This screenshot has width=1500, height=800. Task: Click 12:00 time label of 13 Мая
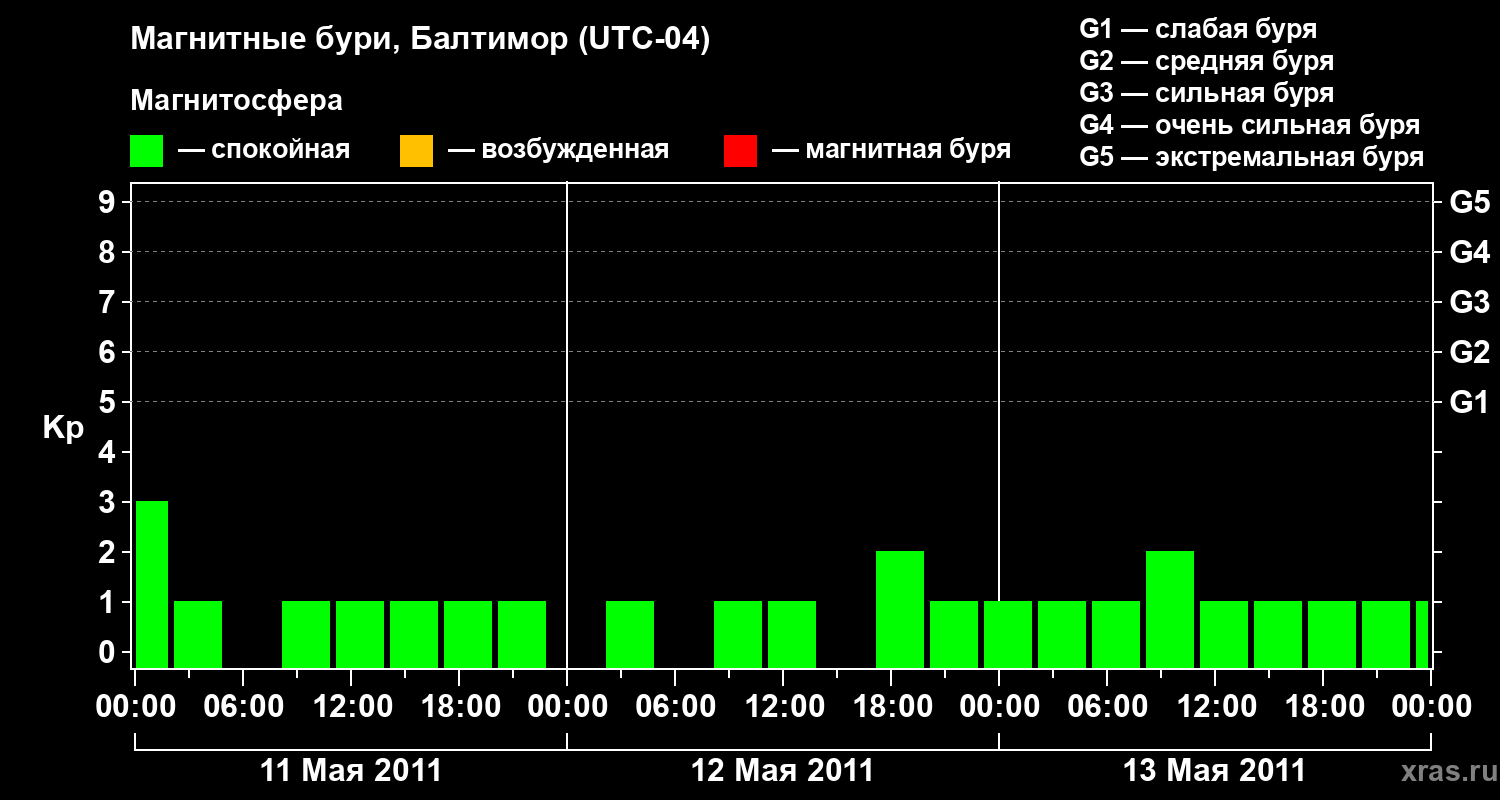[x=1216, y=707]
